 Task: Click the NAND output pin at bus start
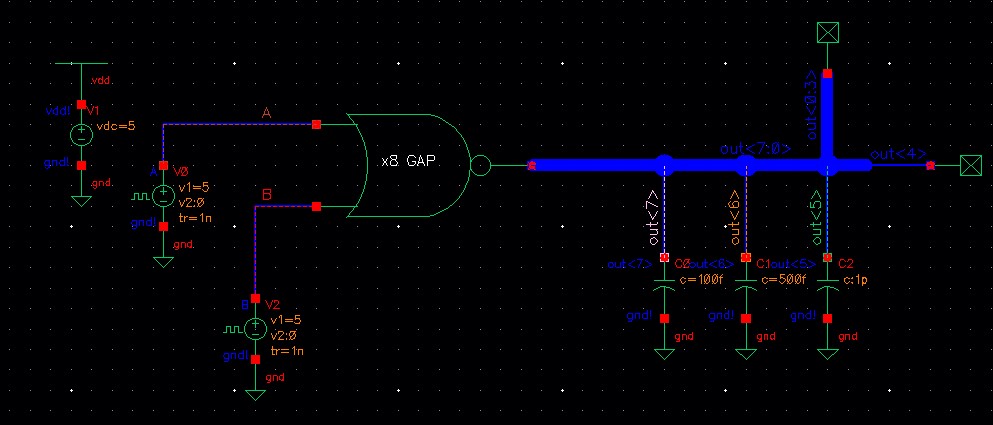click(532, 165)
